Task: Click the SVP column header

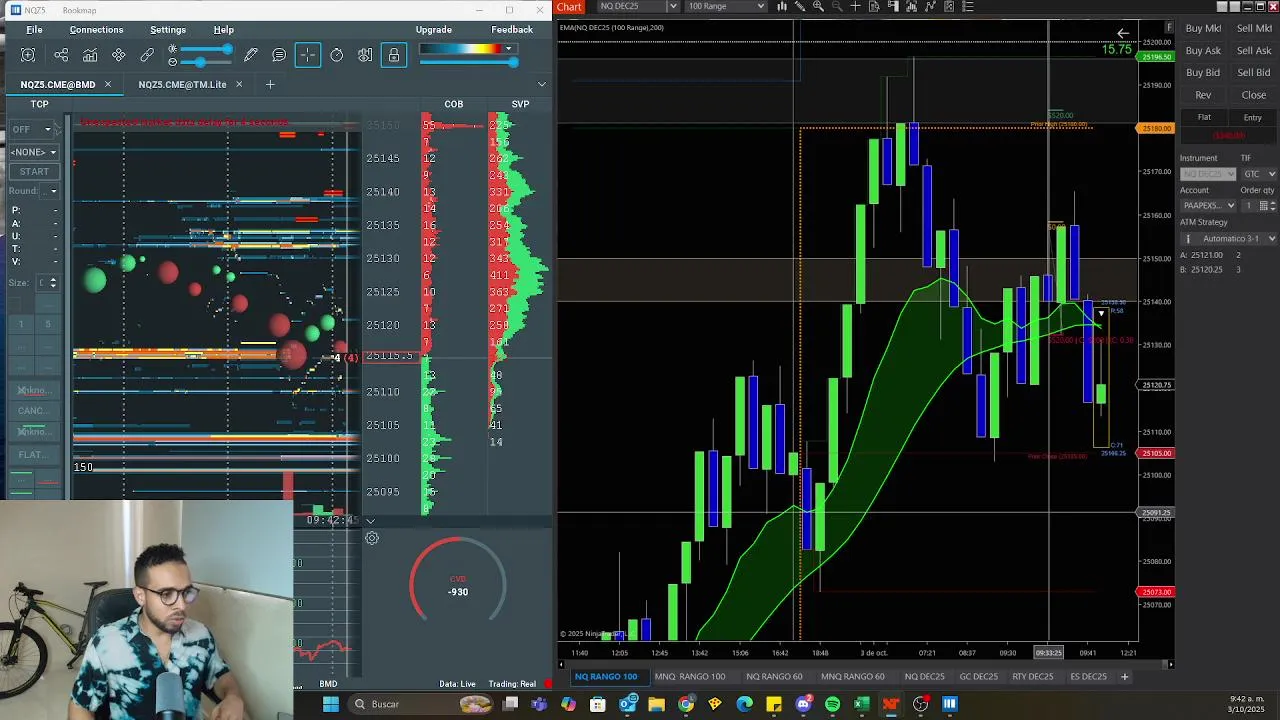Action: pyautogui.click(x=520, y=104)
